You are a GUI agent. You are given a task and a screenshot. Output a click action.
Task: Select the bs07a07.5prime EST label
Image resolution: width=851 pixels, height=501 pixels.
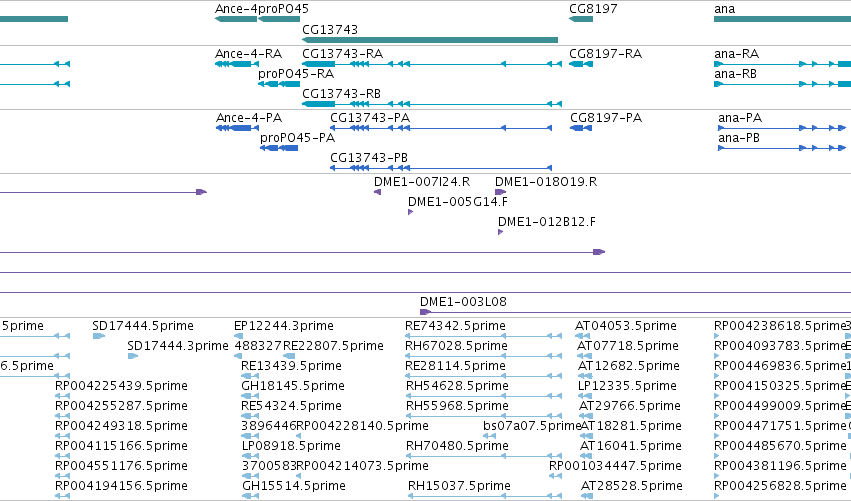[532, 426]
